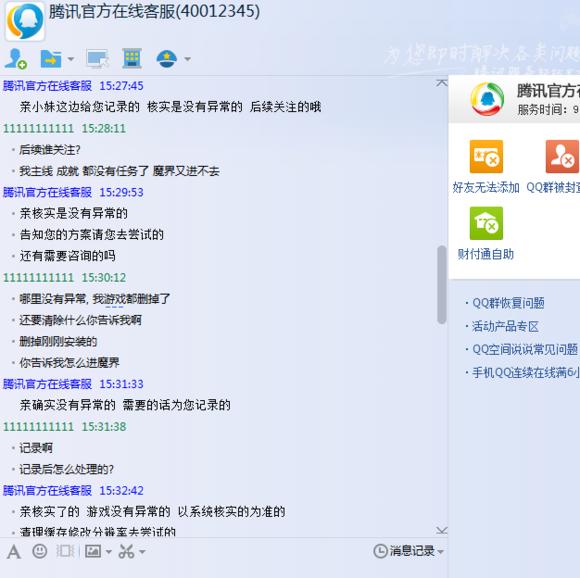Click the title 腾讯官方在线客服(40012345)

pos(154,11)
